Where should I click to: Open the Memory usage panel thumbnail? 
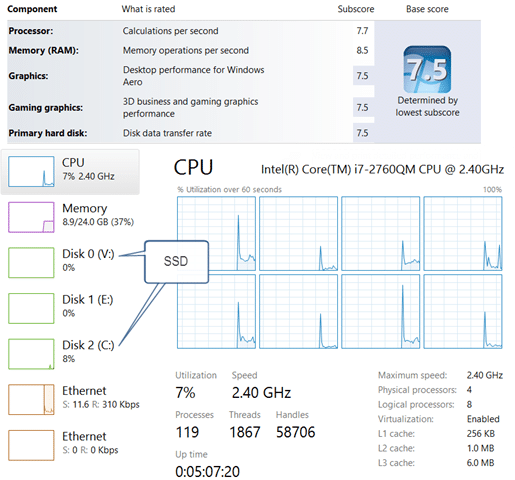coord(31,217)
